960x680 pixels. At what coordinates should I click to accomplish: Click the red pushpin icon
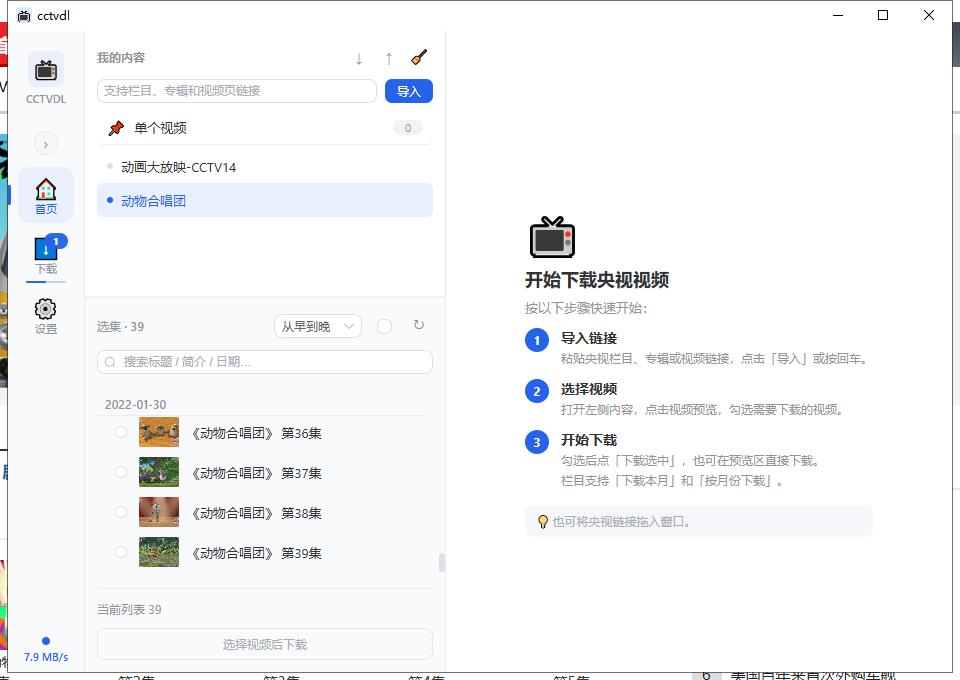pos(116,128)
